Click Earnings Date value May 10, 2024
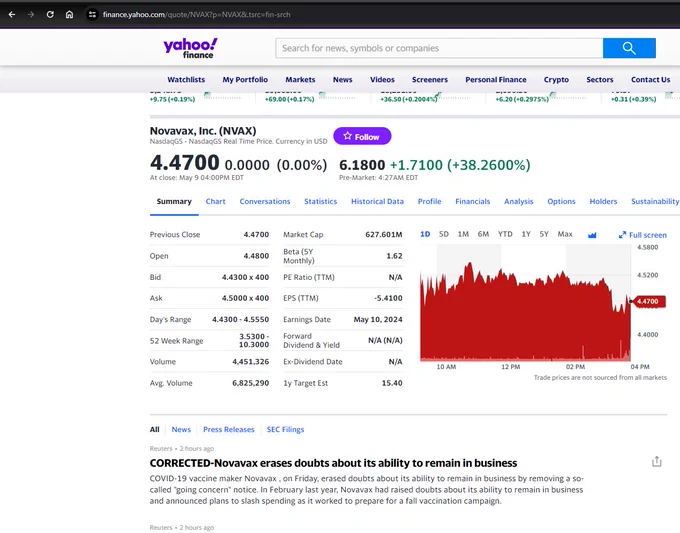 click(378, 320)
